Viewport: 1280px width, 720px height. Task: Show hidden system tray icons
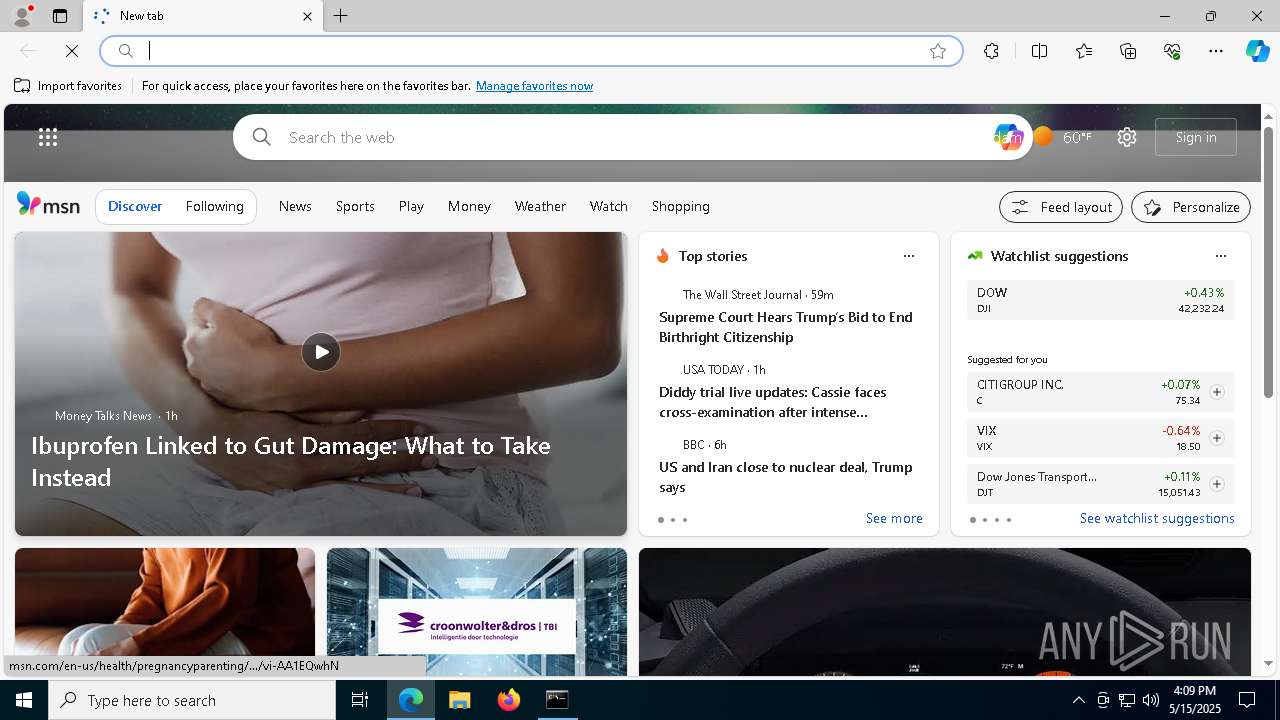coord(1078,700)
